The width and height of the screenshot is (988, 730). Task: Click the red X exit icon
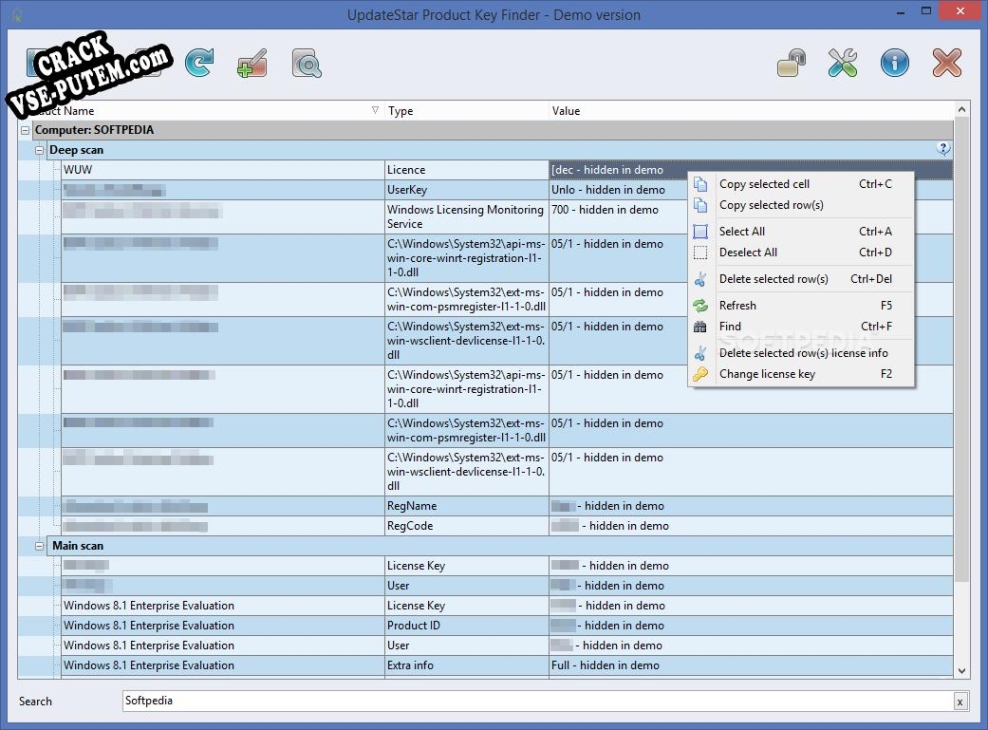click(x=946, y=64)
